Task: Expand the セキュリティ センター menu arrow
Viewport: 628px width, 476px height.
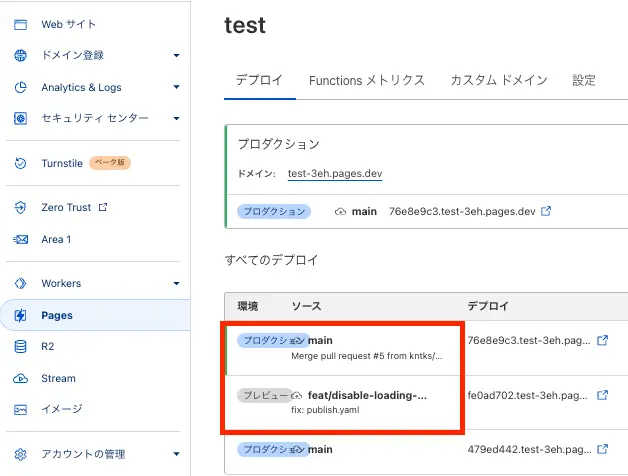Action: point(176,118)
